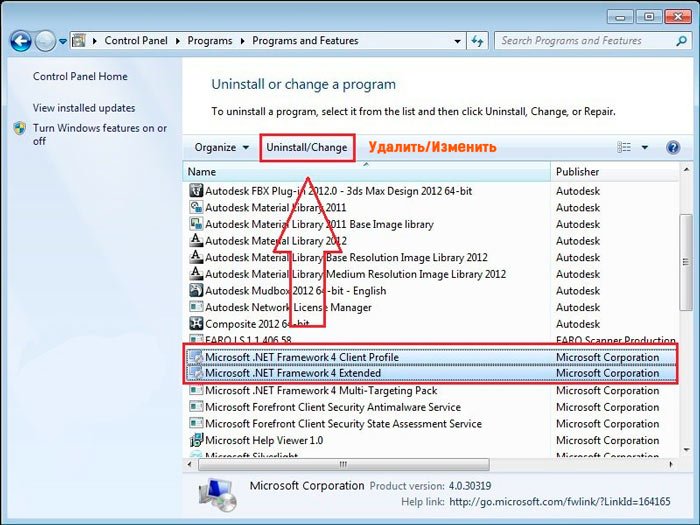Select Microsoft Help Viewer 1.0 entry

click(264, 441)
